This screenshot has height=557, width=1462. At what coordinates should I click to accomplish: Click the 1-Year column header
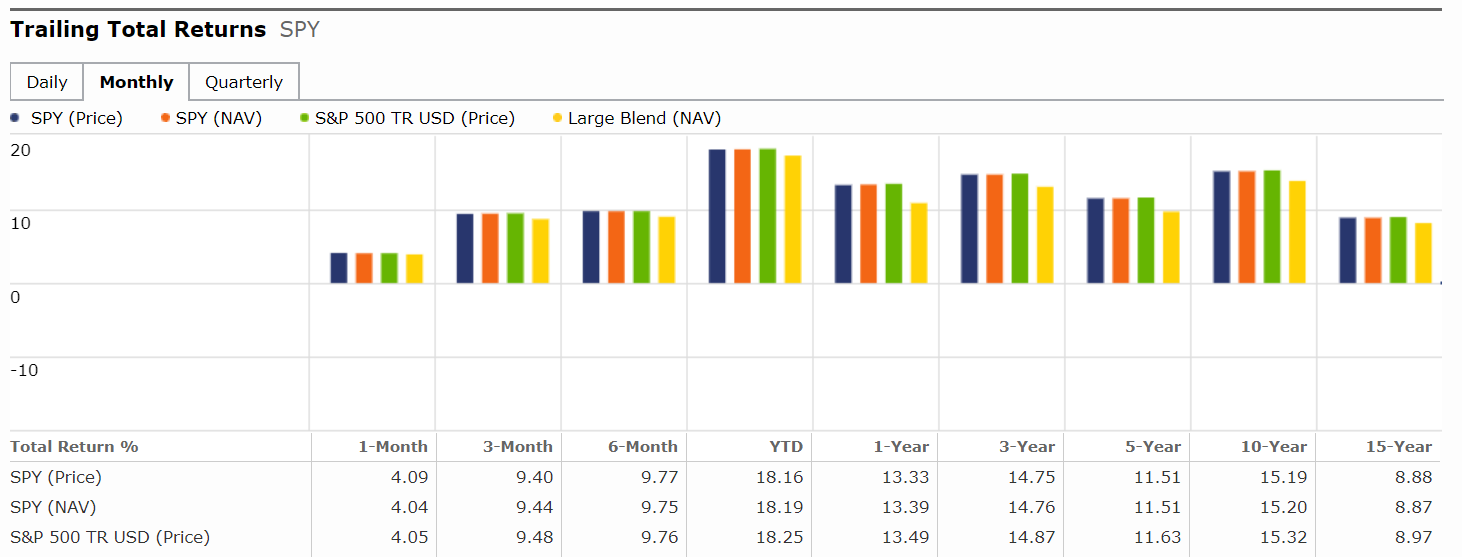pos(901,447)
